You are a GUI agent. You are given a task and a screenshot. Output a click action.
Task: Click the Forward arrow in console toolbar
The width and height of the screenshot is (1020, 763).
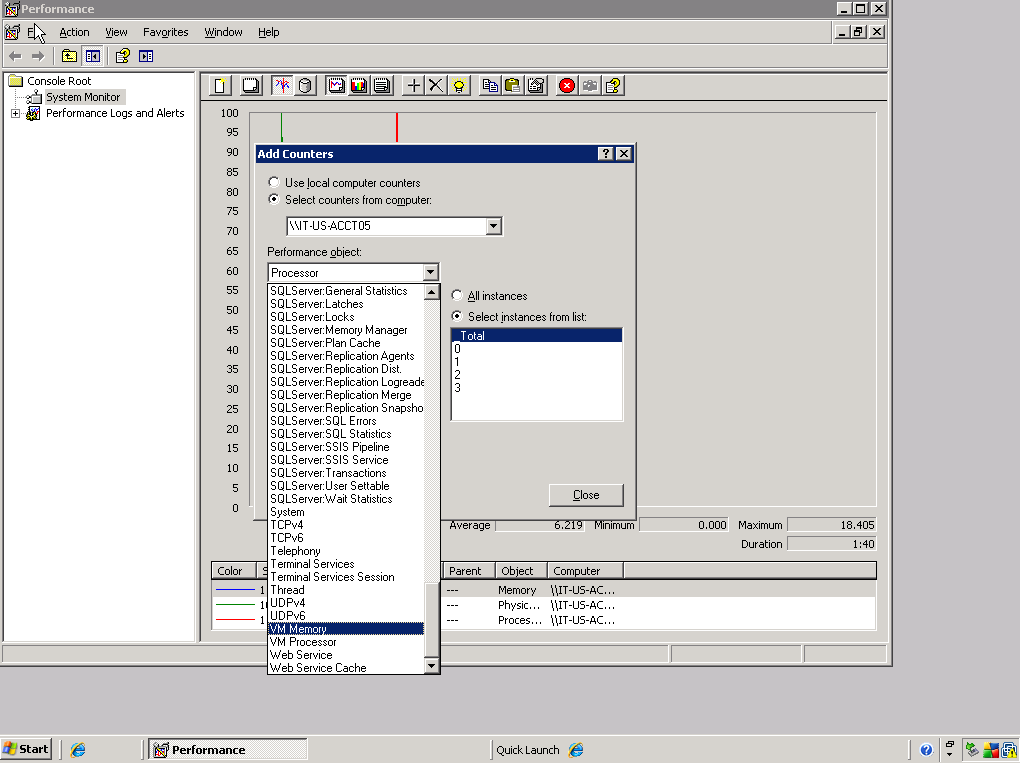pyautogui.click(x=38, y=57)
